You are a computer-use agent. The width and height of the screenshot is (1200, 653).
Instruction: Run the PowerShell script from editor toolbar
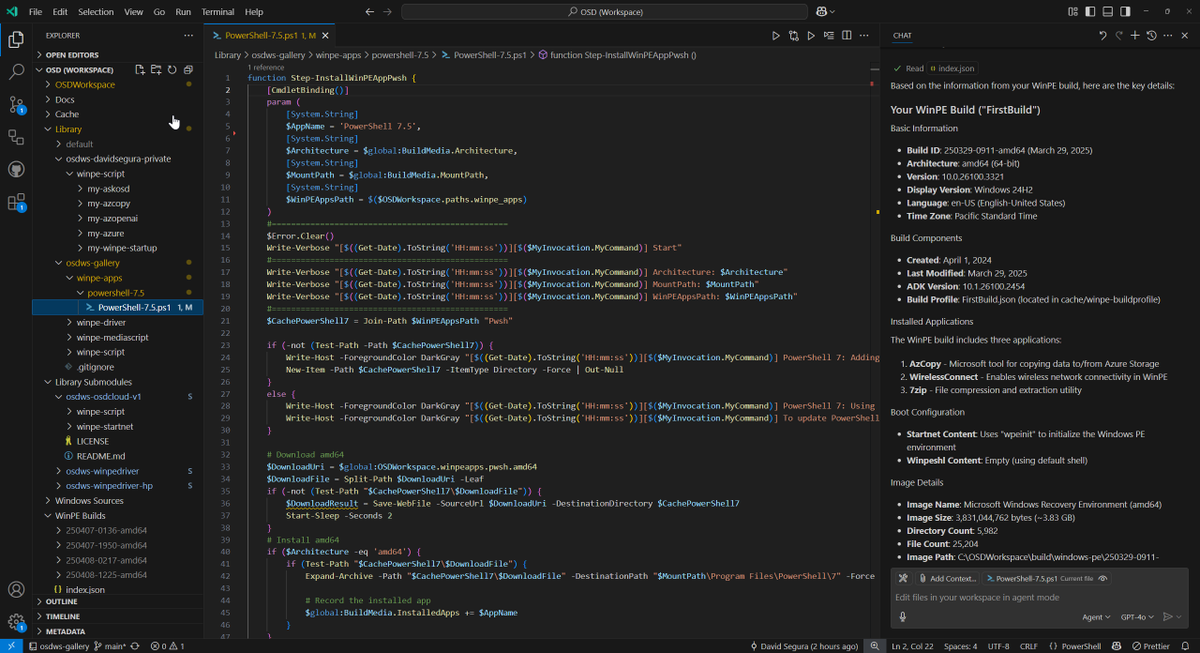[x=776, y=35]
